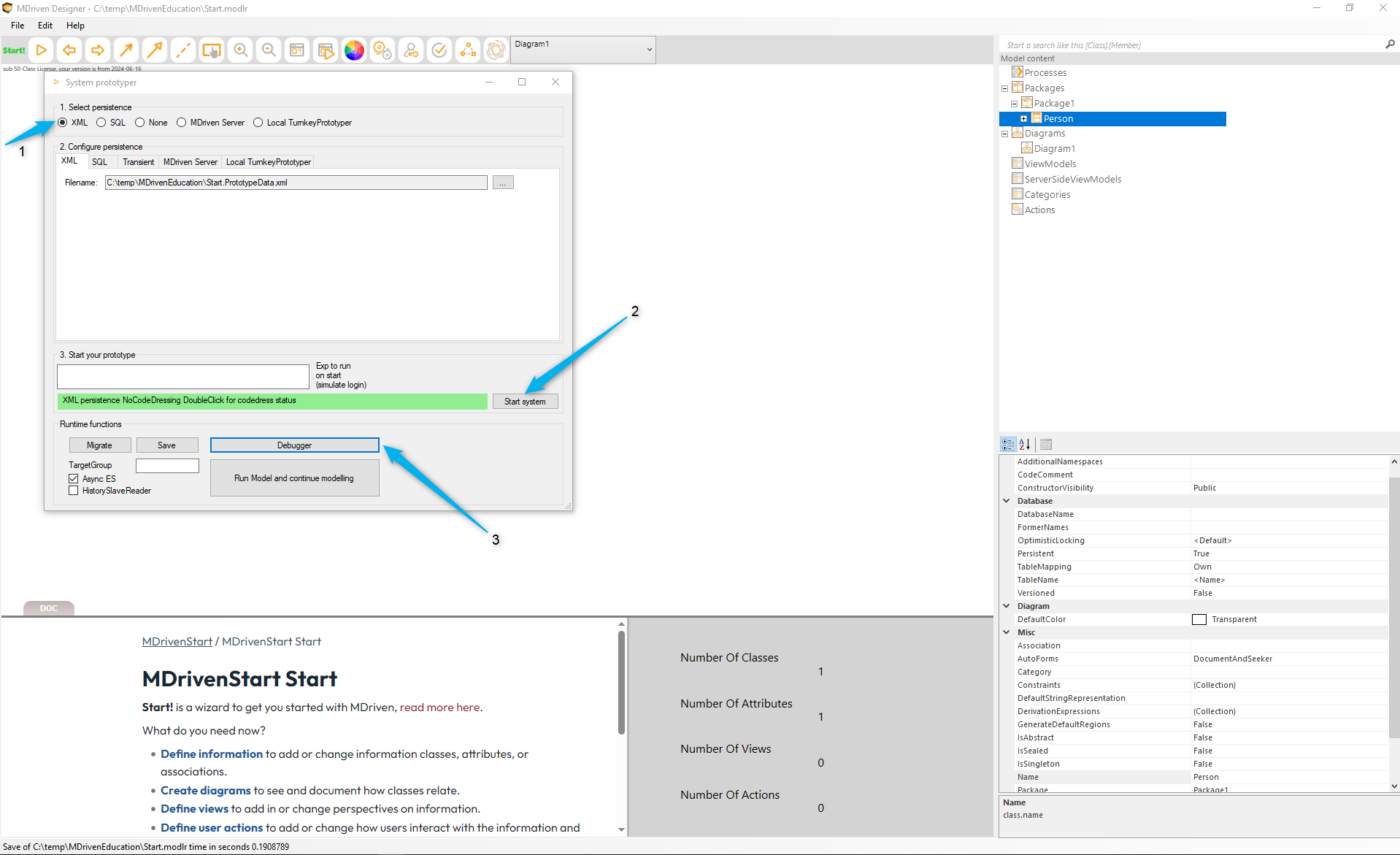Select the MDriven Server radio button
This screenshot has height=855, width=1400.
[x=182, y=123]
